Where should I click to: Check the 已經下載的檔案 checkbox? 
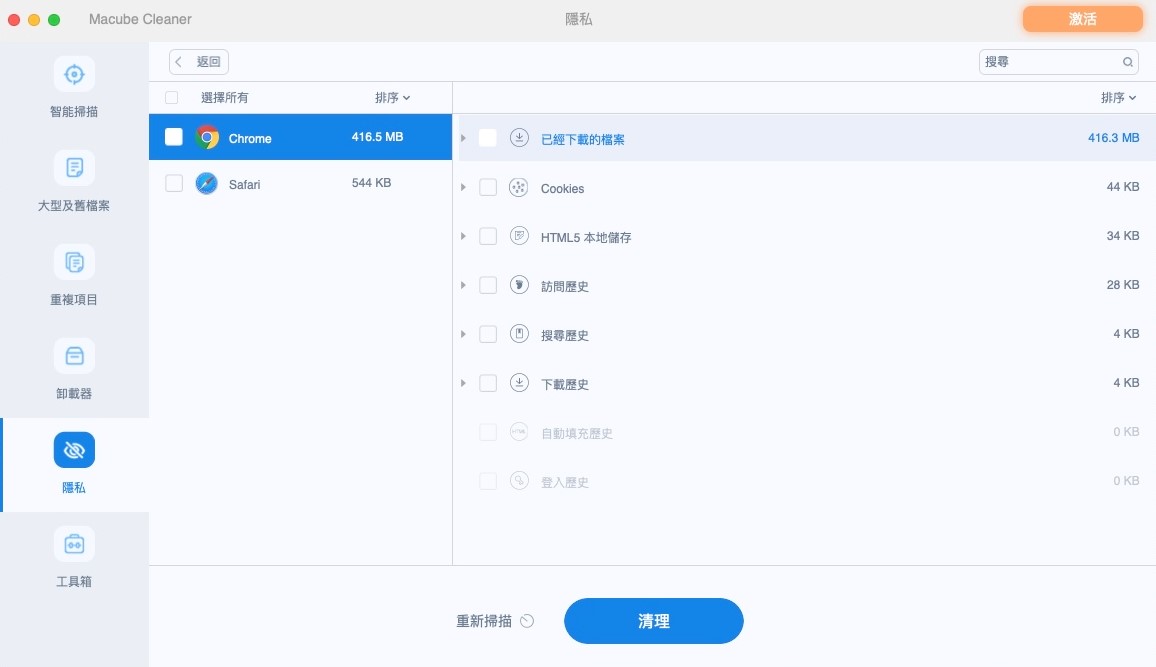point(487,138)
